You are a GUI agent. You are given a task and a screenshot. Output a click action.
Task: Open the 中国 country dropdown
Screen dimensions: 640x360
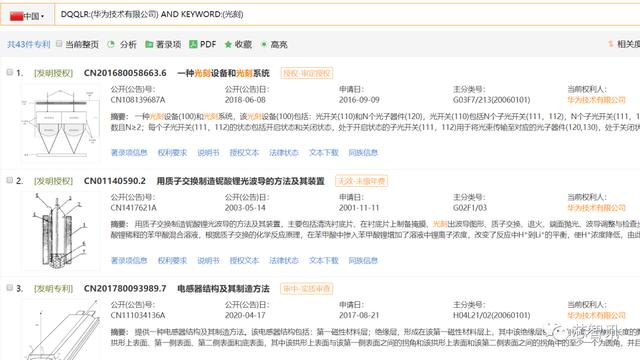[27, 16]
